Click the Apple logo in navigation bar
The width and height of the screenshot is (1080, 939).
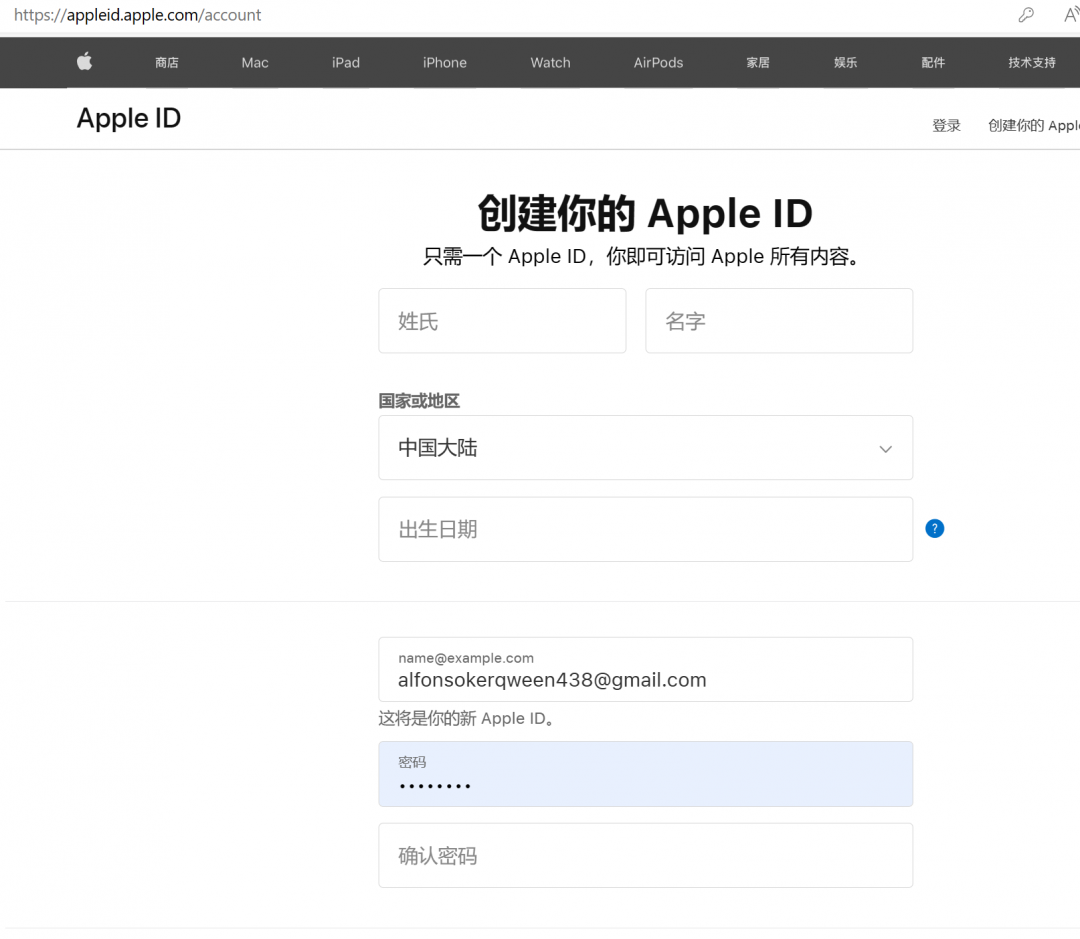click(84, 62)
